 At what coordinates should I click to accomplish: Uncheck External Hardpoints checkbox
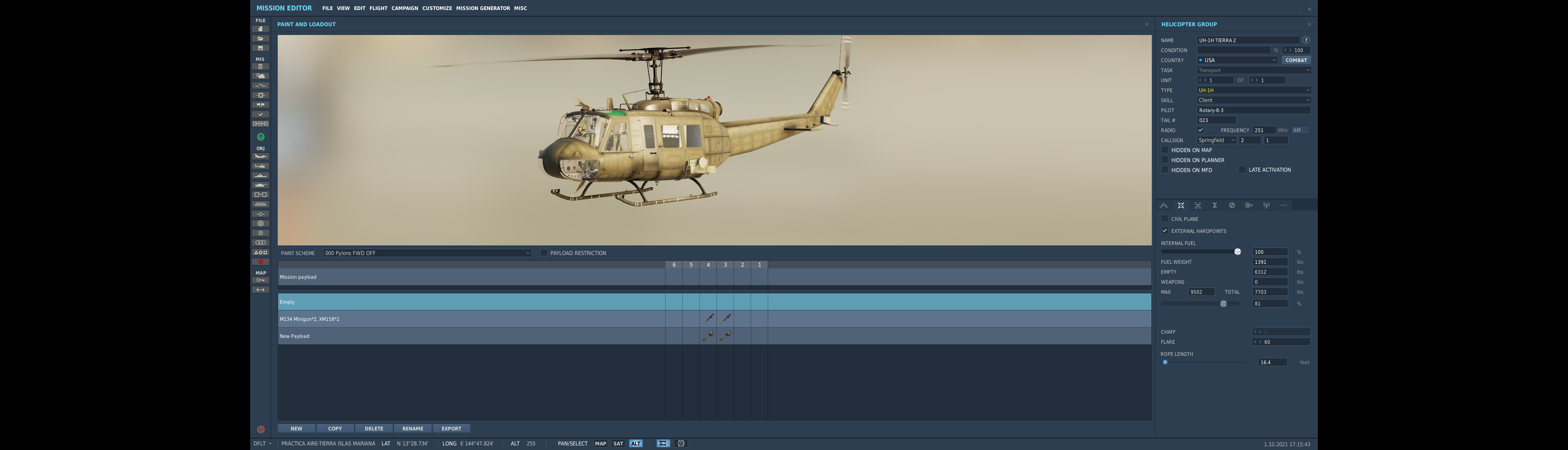(1164, 231)
